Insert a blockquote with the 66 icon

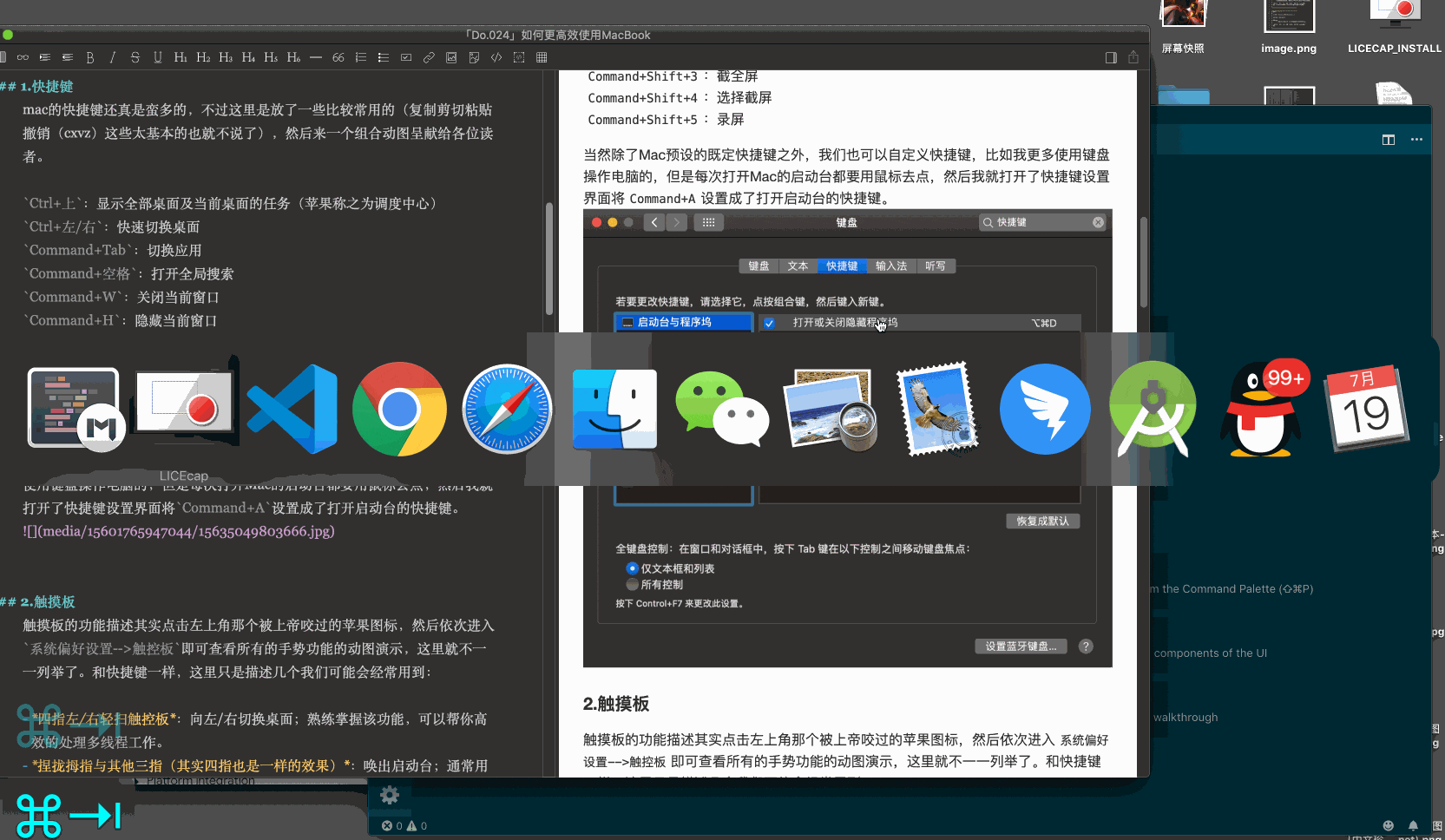(x=338, y=57)
